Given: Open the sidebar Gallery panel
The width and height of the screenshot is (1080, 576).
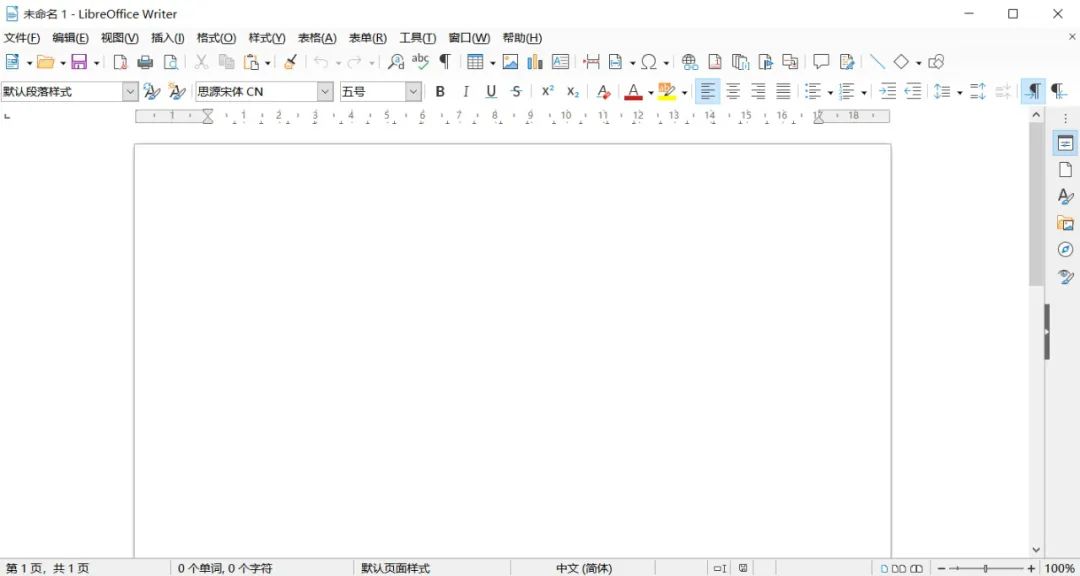Looking at the screenshot, I should pyautogui.click(x=1065, y=223).
